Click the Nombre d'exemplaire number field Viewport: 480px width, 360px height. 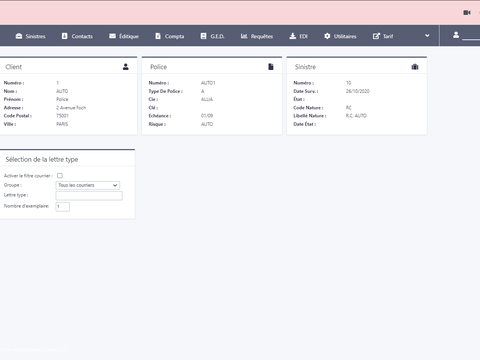point(63,207)
